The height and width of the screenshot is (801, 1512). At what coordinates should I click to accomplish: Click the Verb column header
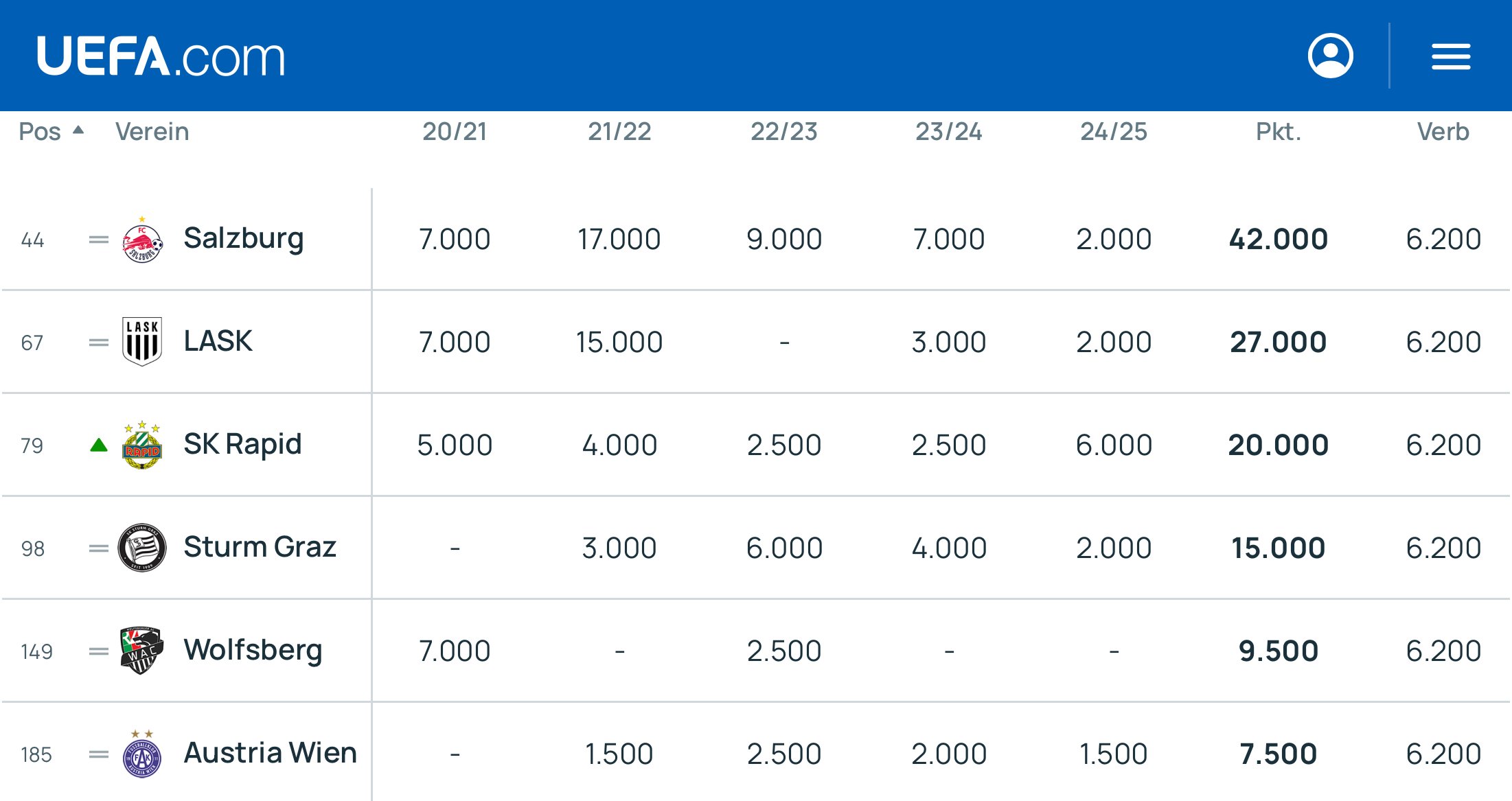[1443, 131]
